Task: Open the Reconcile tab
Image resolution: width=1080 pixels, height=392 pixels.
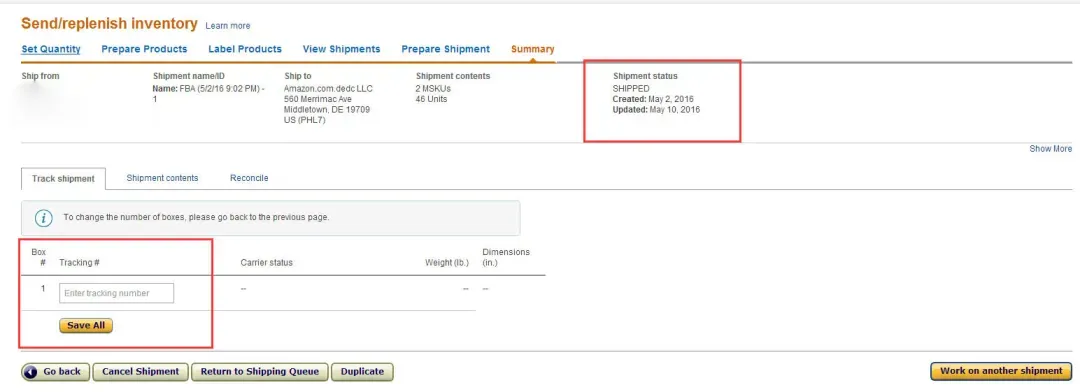Action: point(249,178)
